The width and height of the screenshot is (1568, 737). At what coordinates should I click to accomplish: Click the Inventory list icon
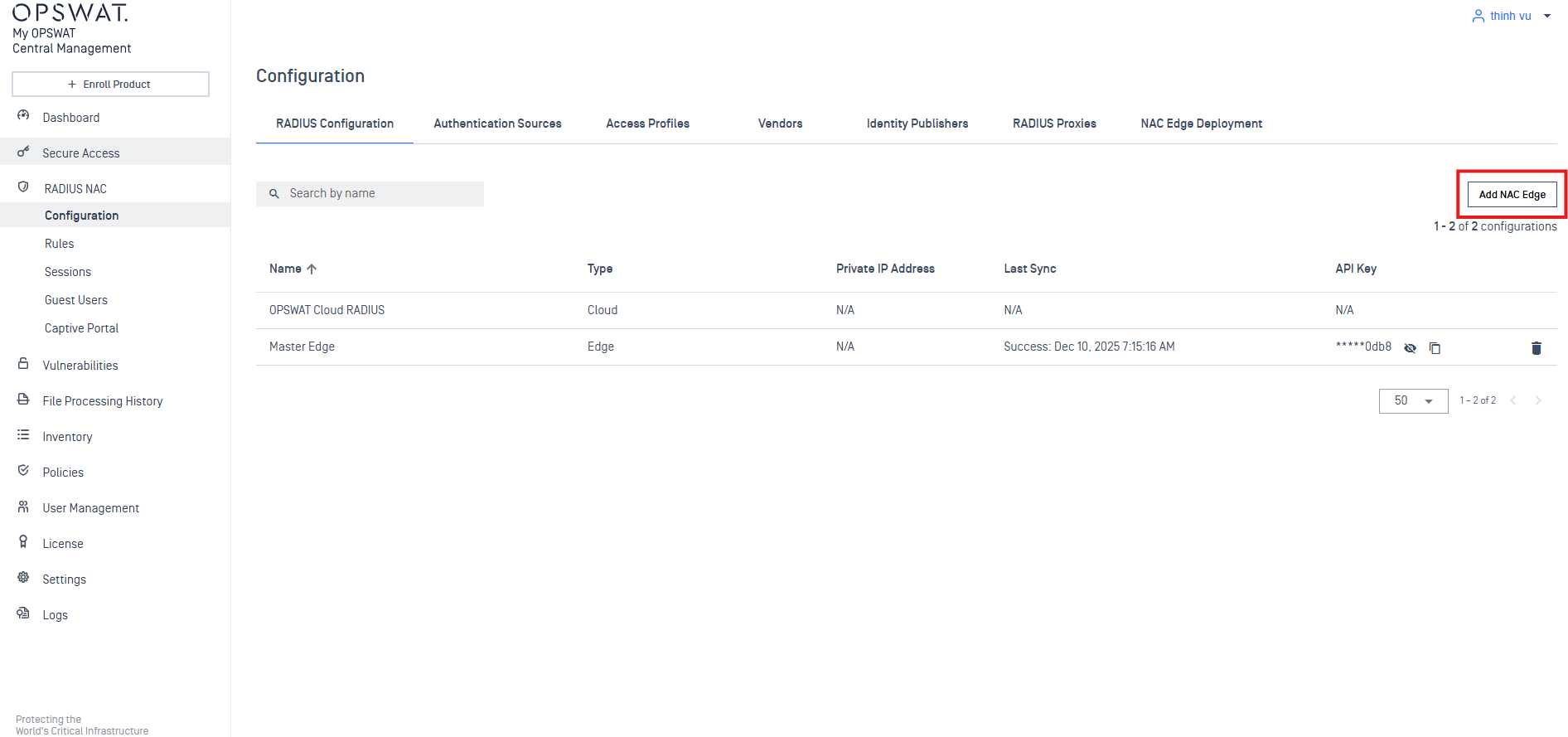pos(23,435)
